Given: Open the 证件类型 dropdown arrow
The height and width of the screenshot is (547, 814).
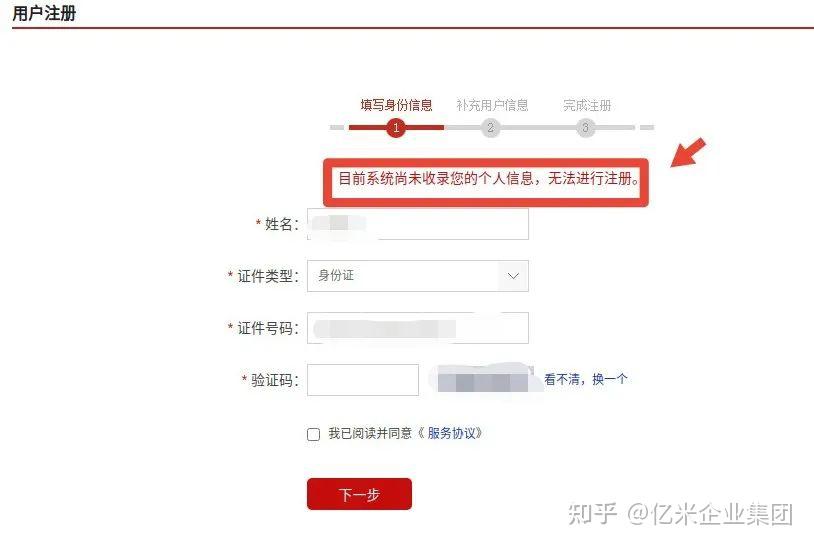Looking at the screenshot, I should 513,276.
